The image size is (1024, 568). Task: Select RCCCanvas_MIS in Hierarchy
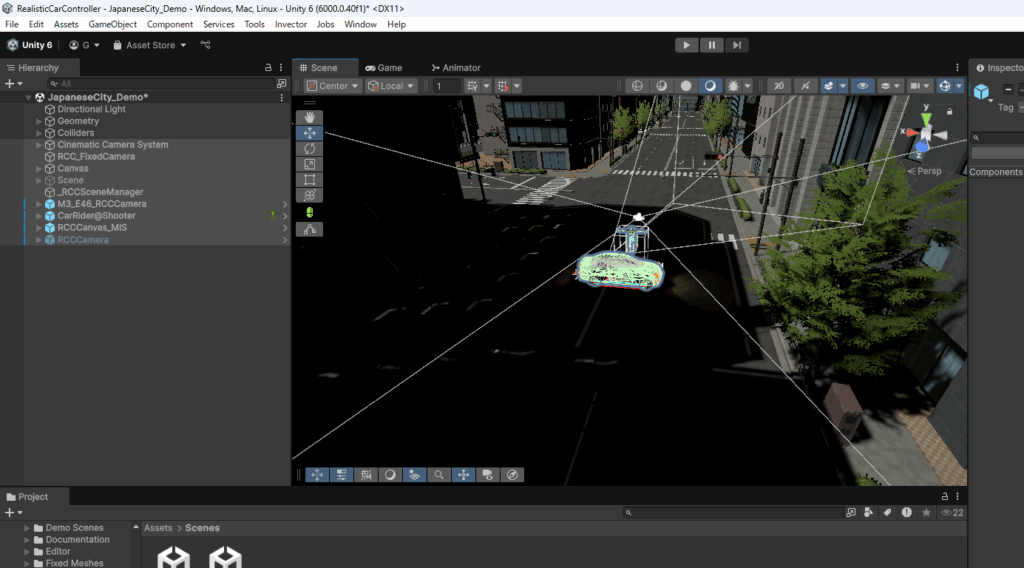click(92, 228)
